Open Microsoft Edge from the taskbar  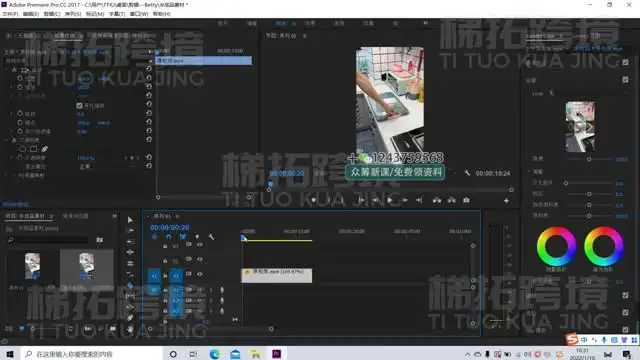coord(215,354)
